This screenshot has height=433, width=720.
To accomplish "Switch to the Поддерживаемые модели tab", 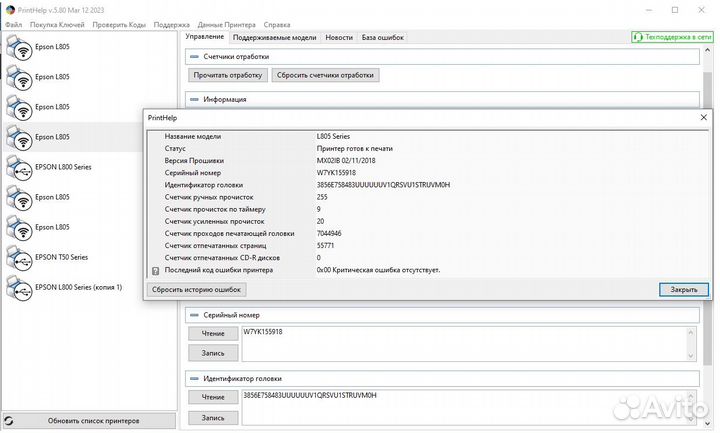I will pos(275,38).
